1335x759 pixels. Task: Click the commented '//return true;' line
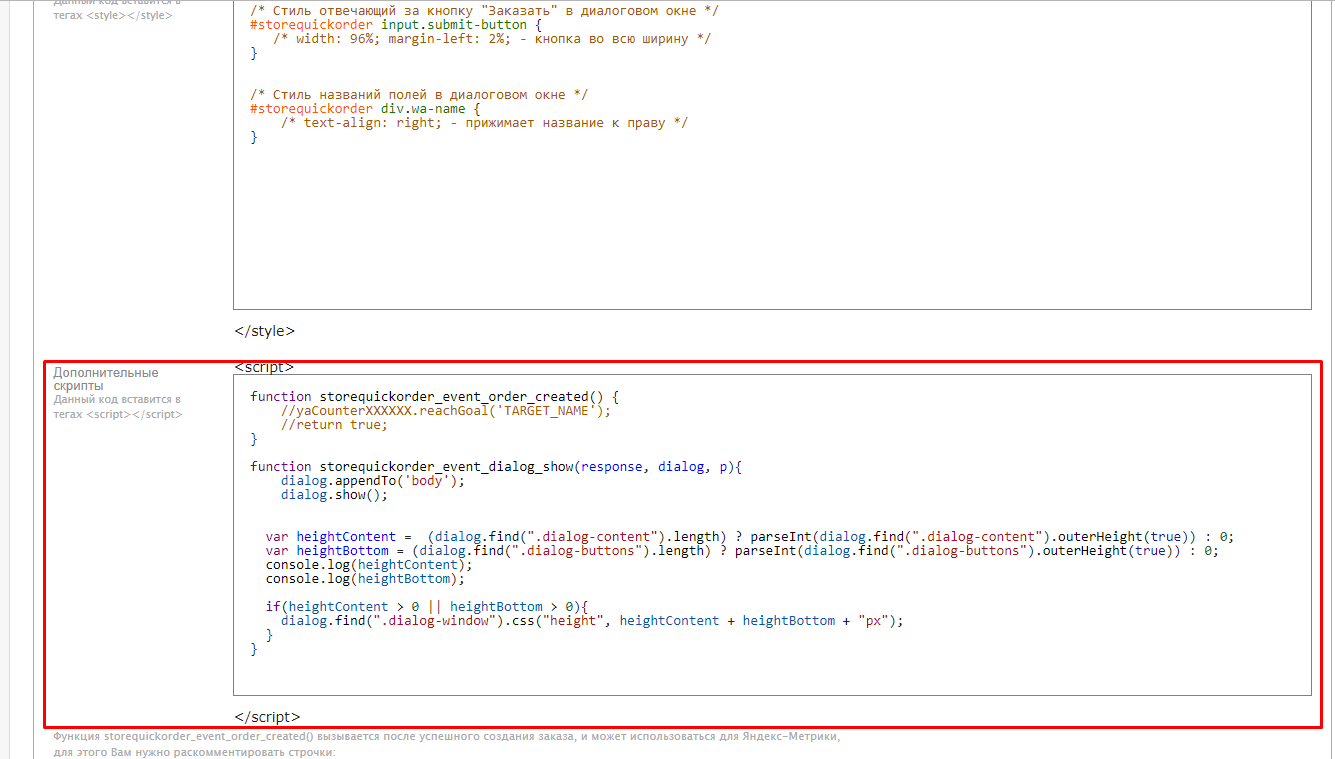(x=334, y=425)
